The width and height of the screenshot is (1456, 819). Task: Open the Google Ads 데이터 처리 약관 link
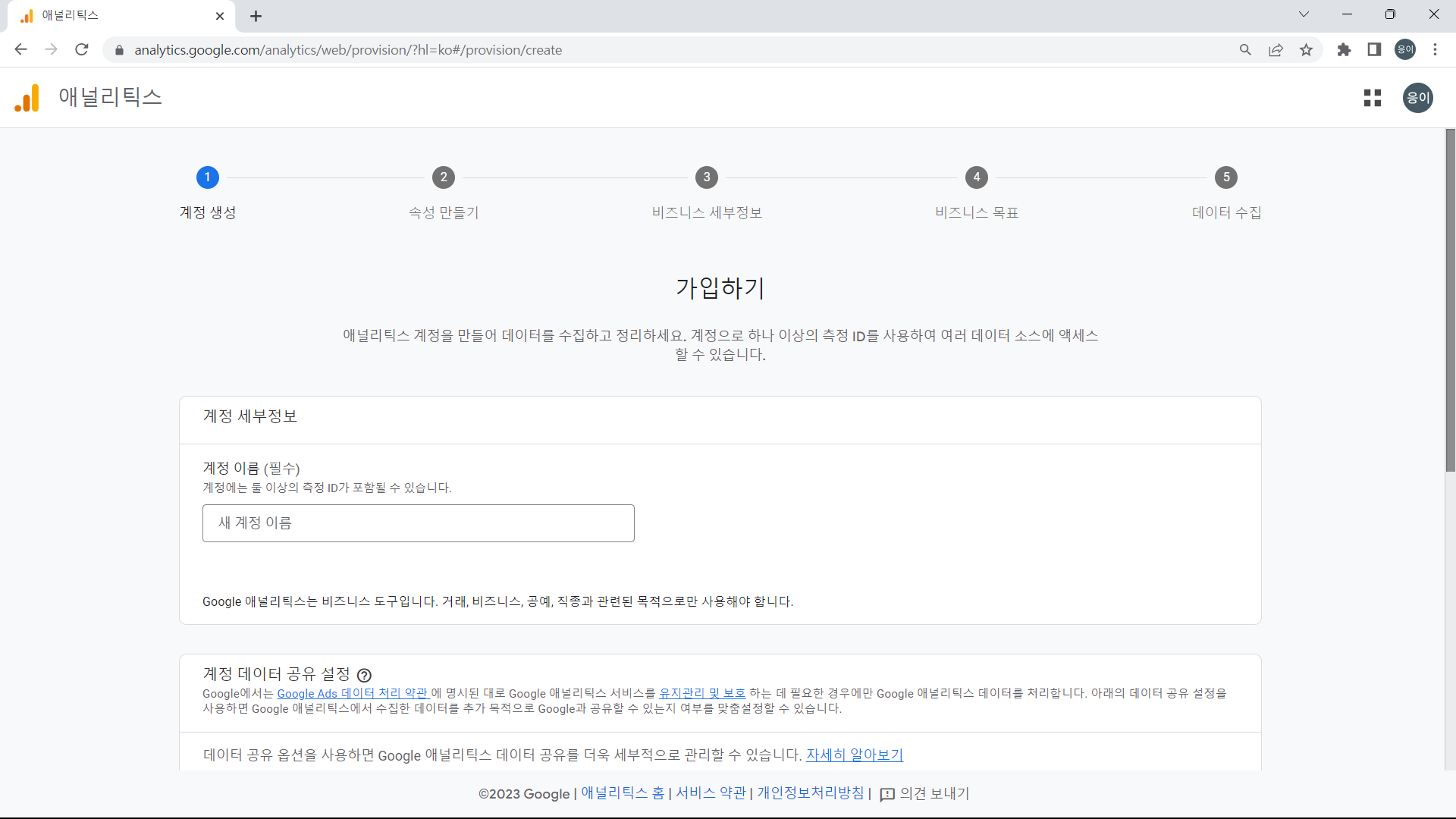pos(353,693)
